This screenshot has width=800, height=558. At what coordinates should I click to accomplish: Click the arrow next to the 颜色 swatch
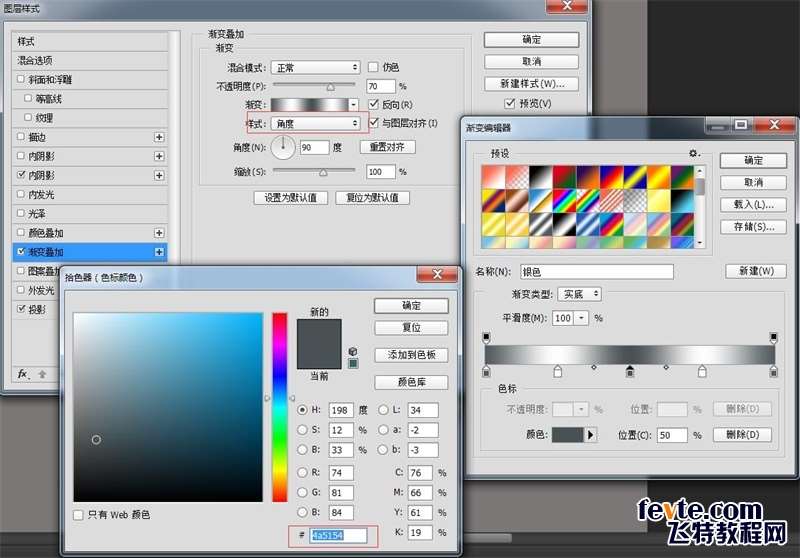(590, 435)
